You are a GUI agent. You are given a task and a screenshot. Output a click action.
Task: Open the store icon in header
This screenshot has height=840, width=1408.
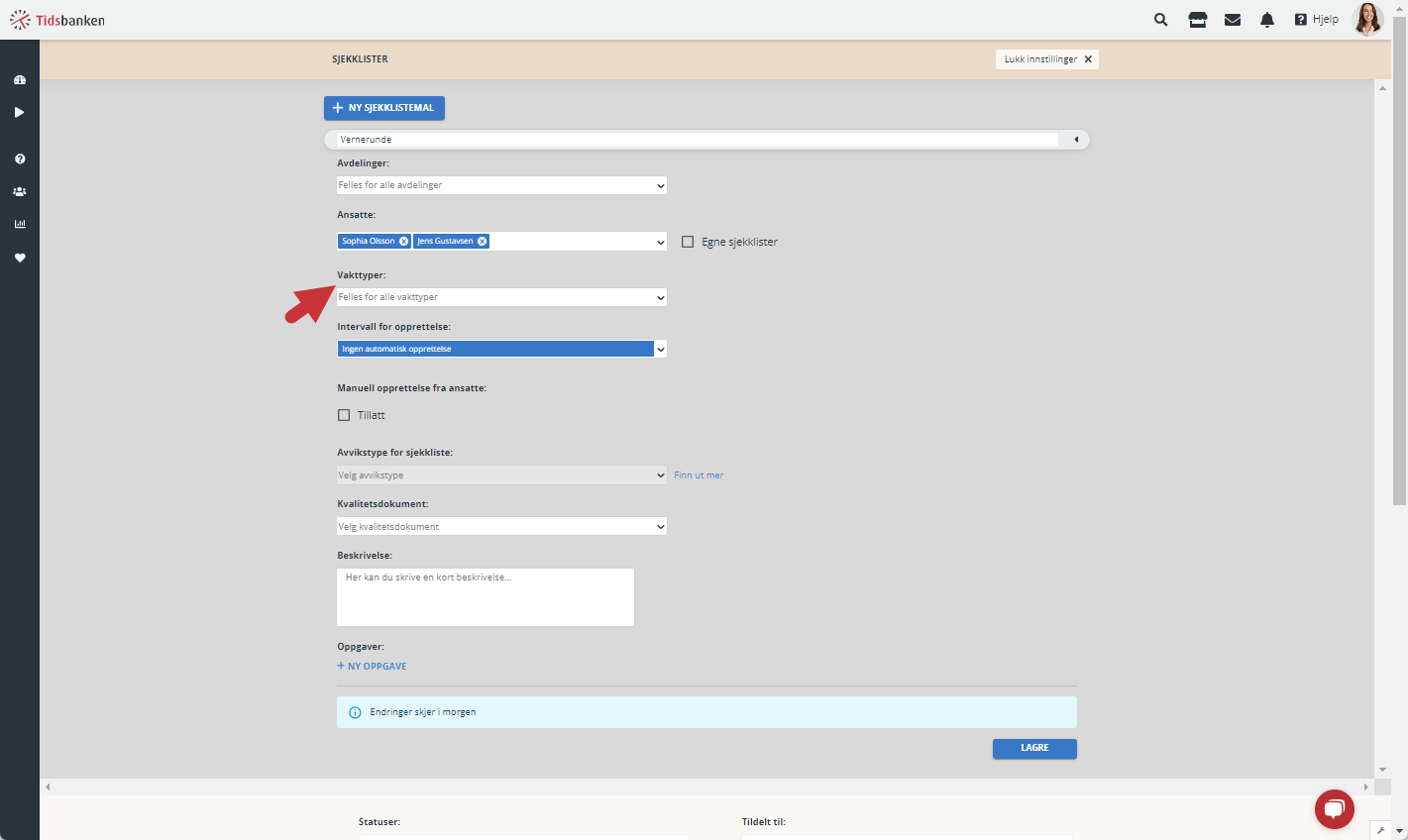coord(1197,20)
